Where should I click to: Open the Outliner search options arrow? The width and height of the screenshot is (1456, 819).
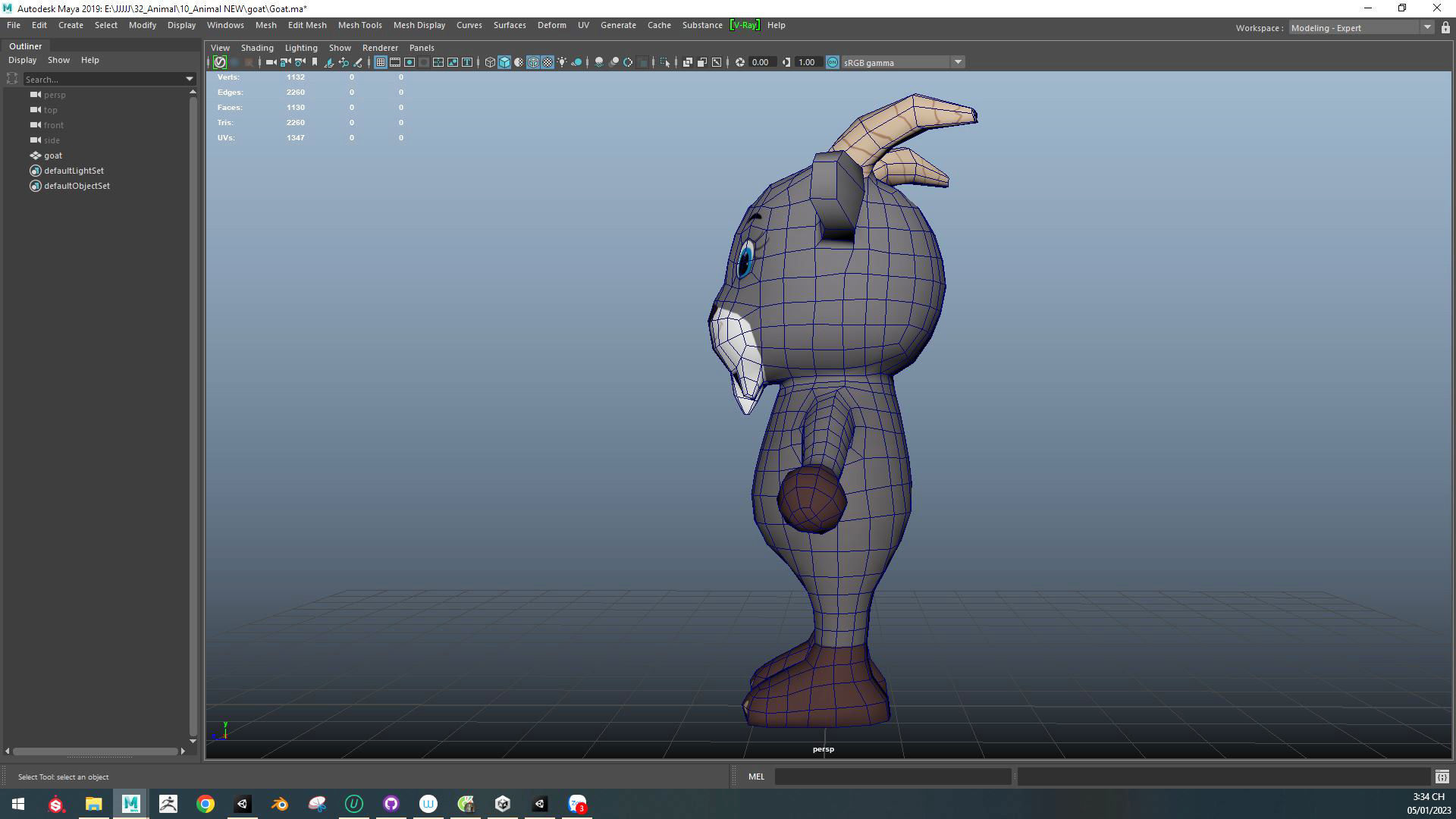[x=190, y=79]
